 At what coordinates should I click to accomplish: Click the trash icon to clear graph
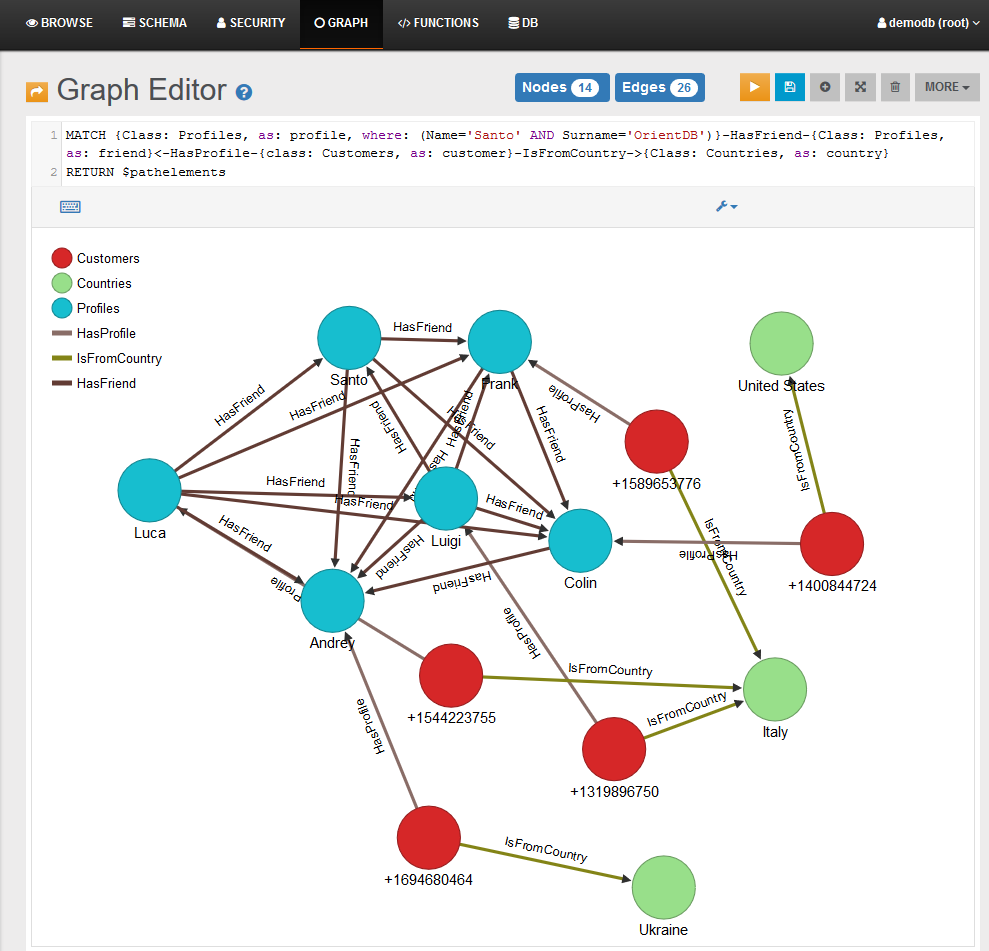[x=895, y=87]
